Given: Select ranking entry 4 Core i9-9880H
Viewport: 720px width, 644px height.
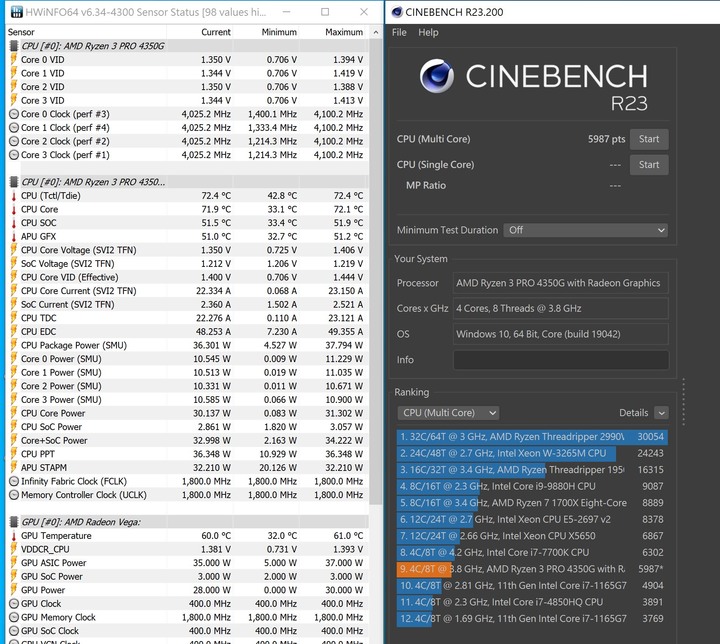Looking at the screenshot, I should pos(532,486).
